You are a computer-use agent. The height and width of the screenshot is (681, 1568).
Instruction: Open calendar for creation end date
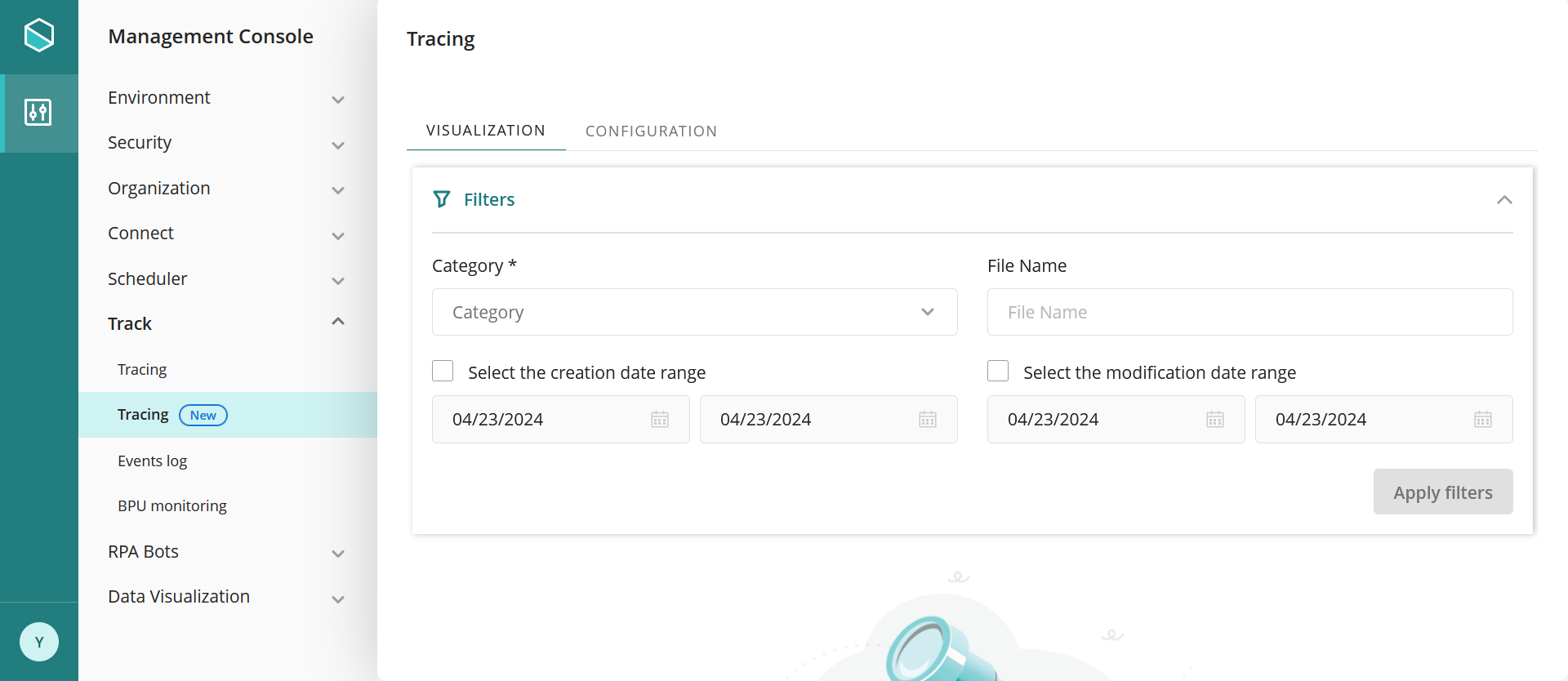pos(928,420)
